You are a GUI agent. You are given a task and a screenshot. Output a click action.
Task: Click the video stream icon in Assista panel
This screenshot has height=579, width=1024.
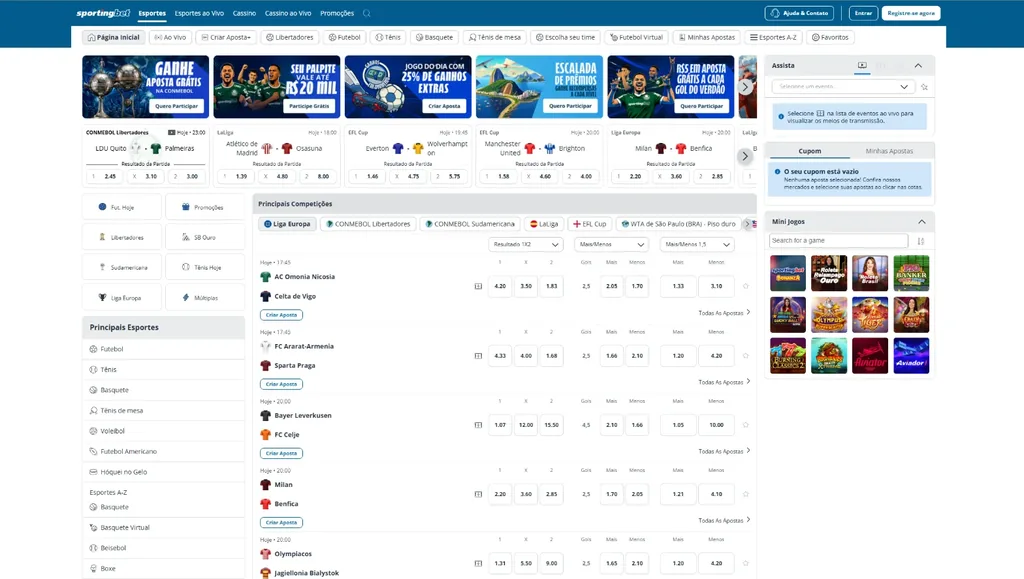click(x=862, y=65)
